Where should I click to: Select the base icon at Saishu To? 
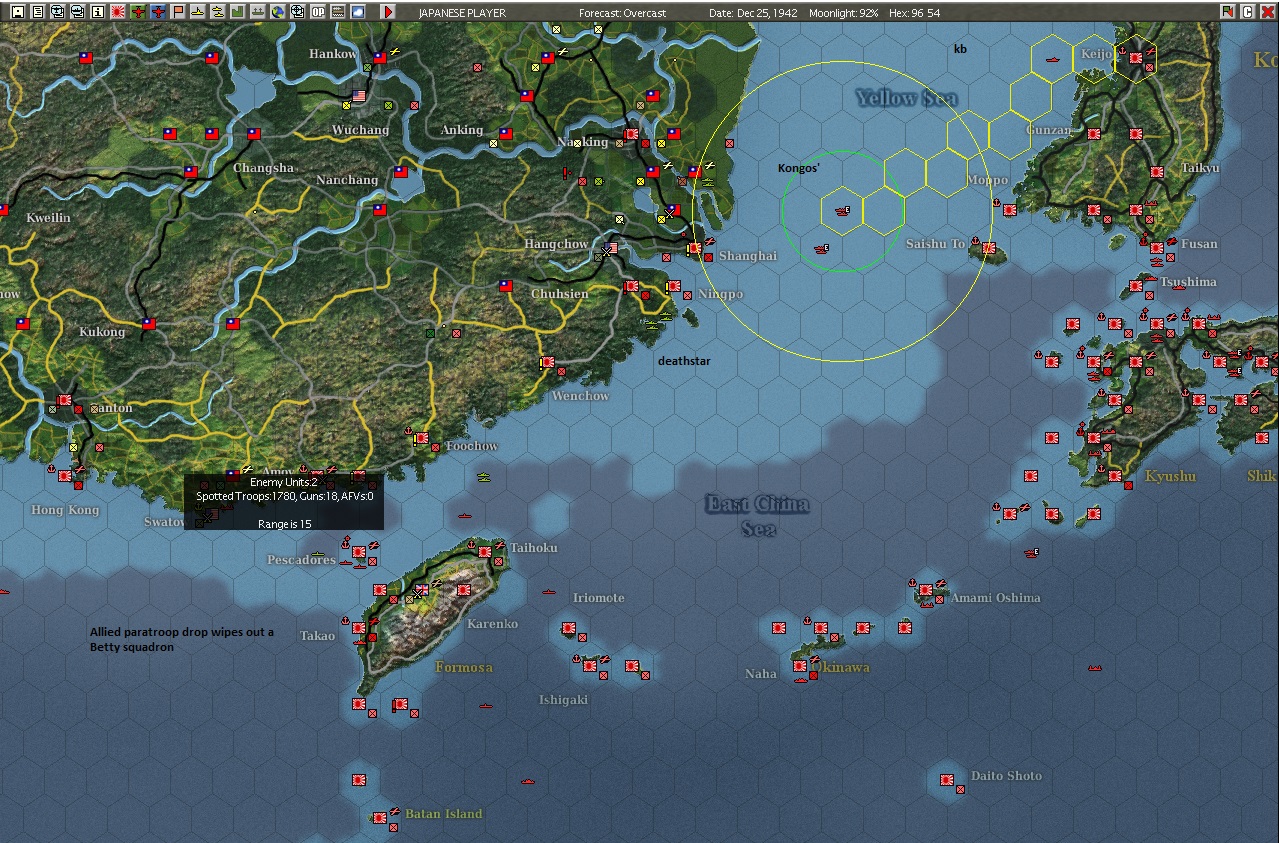coord(988,248)
